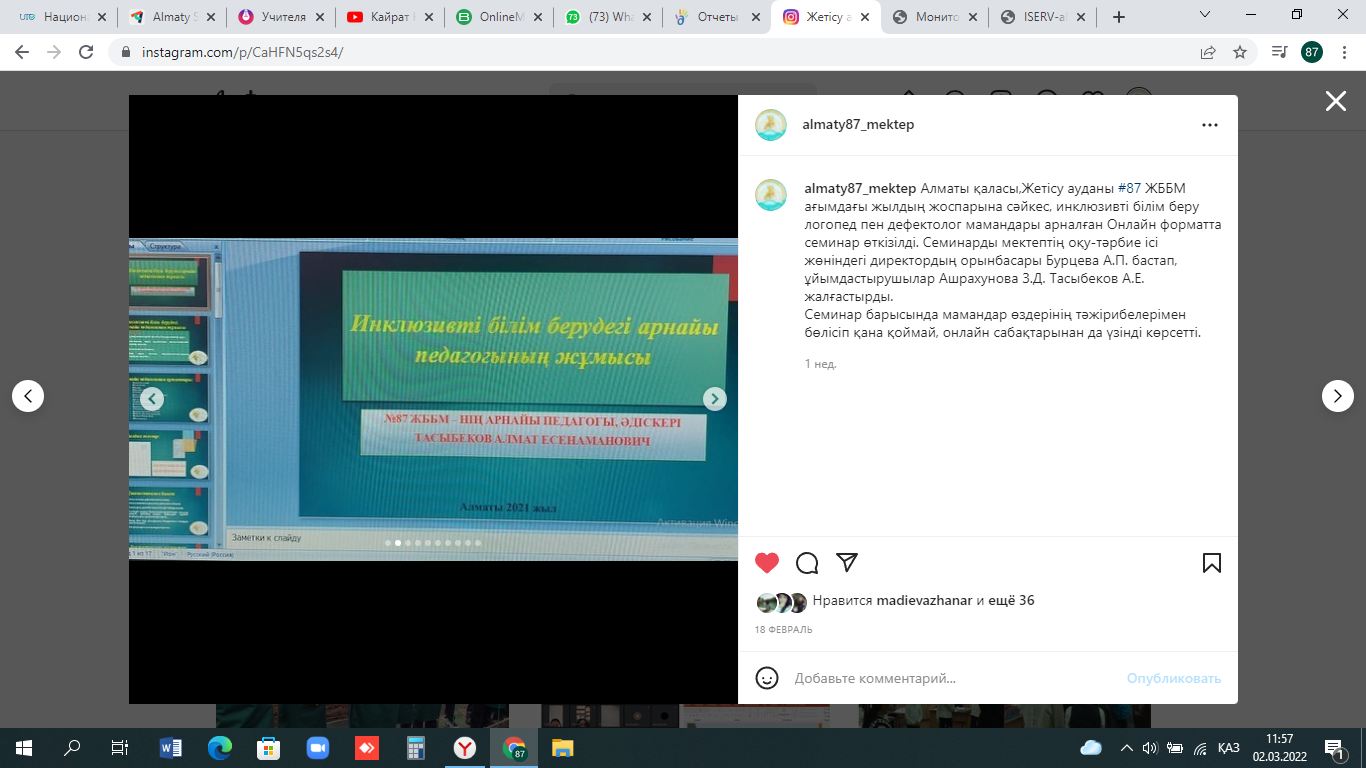Share post via paper plane icon
This screenshot has width=1366, height=768.
[x=847, y=562]
